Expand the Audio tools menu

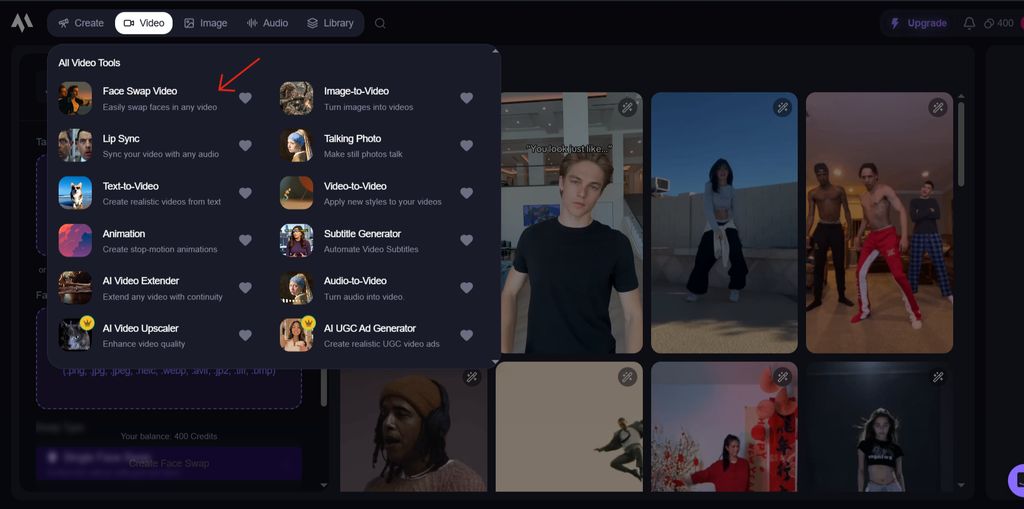(267, 23)
